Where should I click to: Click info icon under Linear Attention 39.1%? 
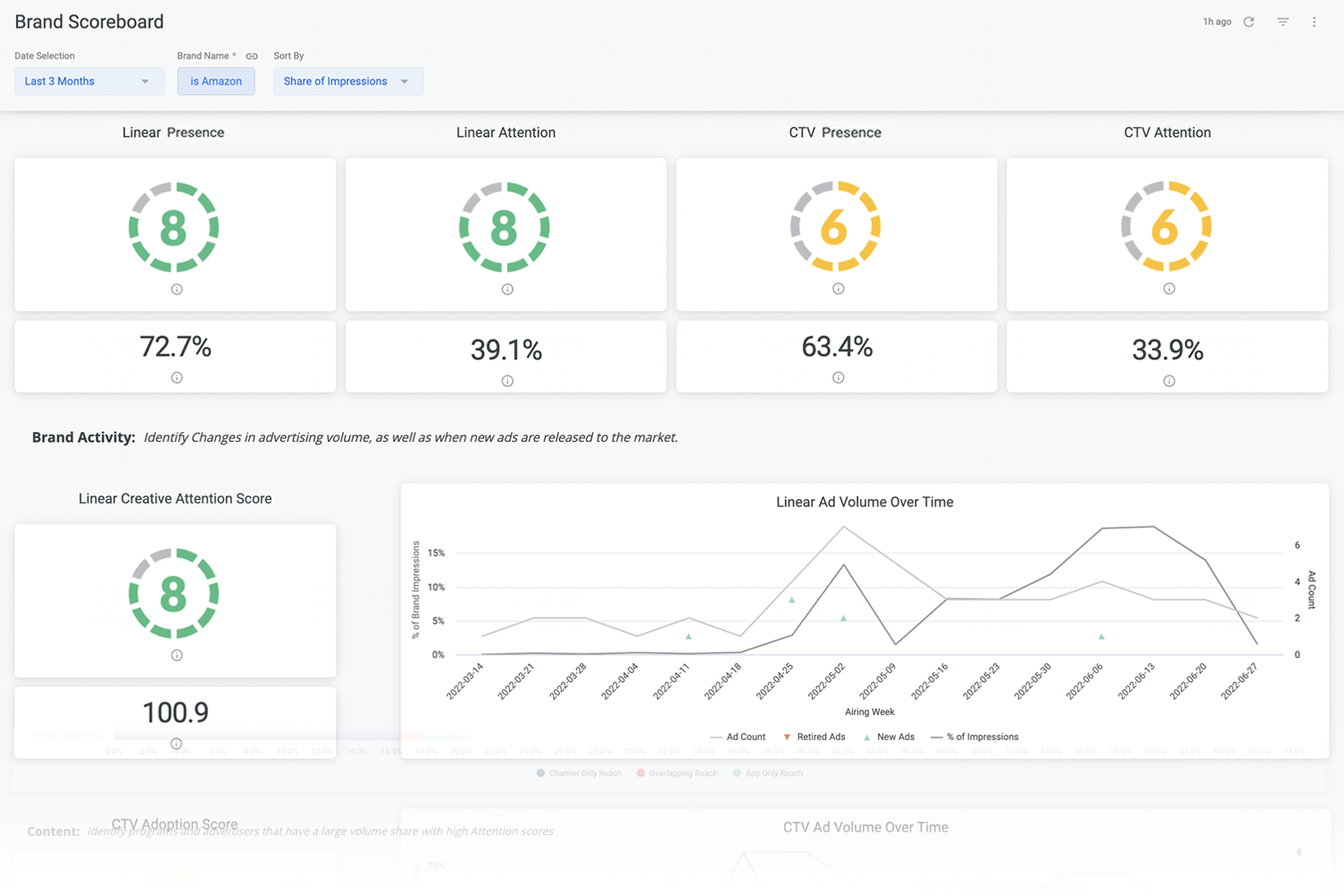pos(507,381)
